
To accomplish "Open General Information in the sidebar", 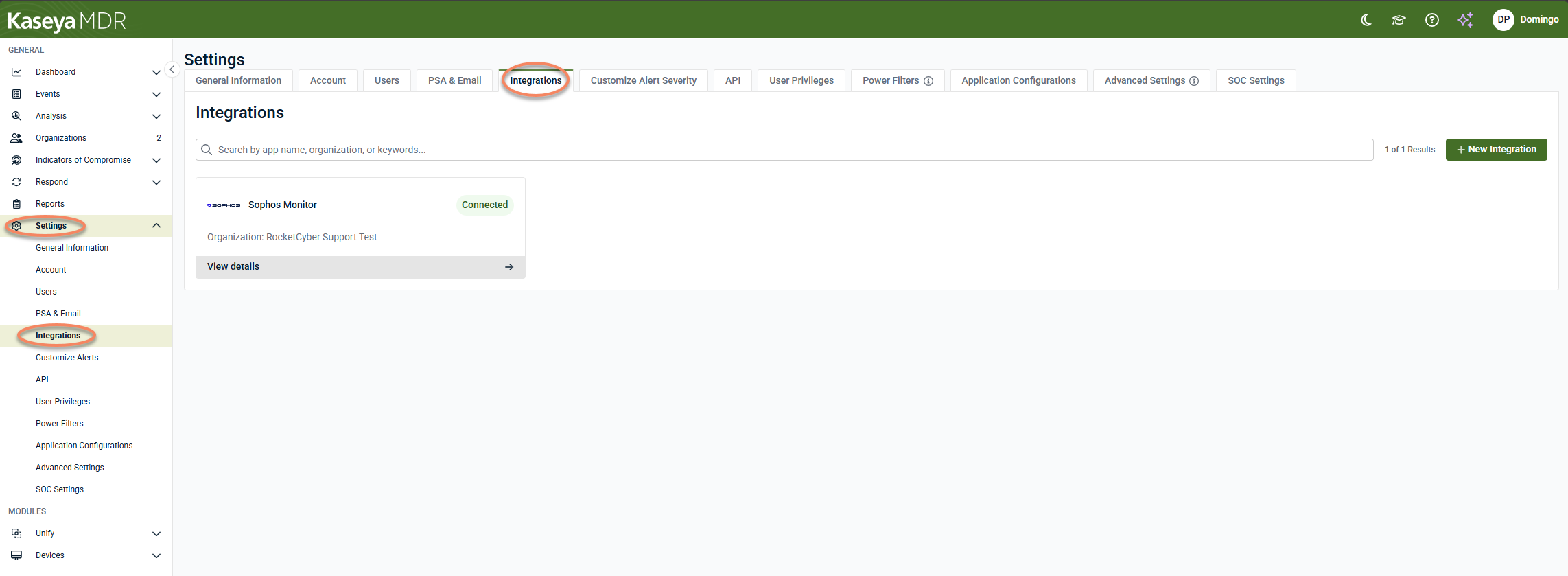I will (72, 248).
